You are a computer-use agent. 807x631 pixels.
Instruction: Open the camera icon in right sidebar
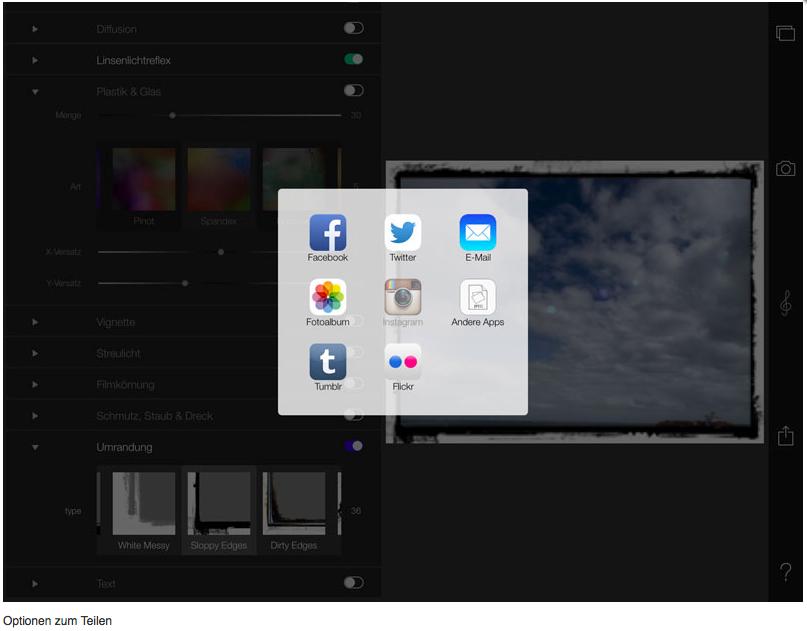[x=786, y=168]
